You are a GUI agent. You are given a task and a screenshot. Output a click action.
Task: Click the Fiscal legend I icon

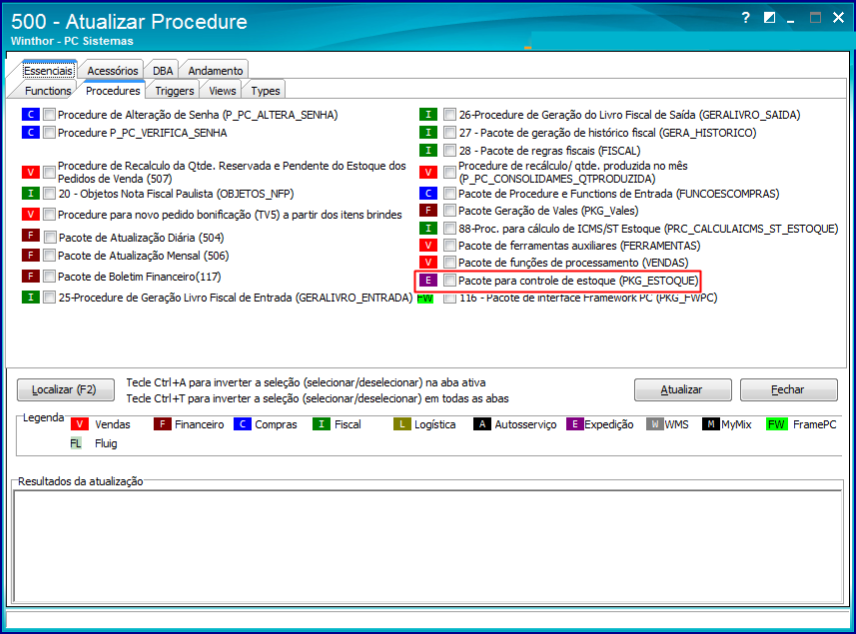click(322, 424)
